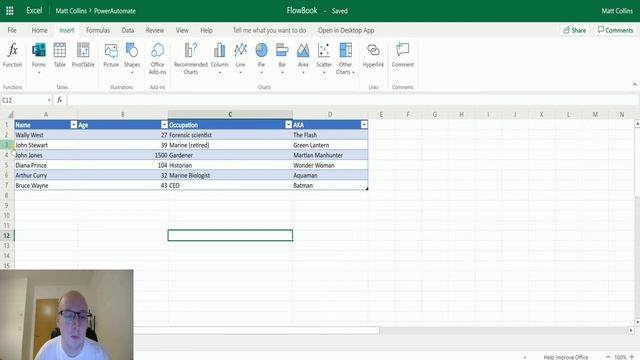640x360 pixels.
Task: Collapse the ribbon with the chevron
Action: [635, 84]
